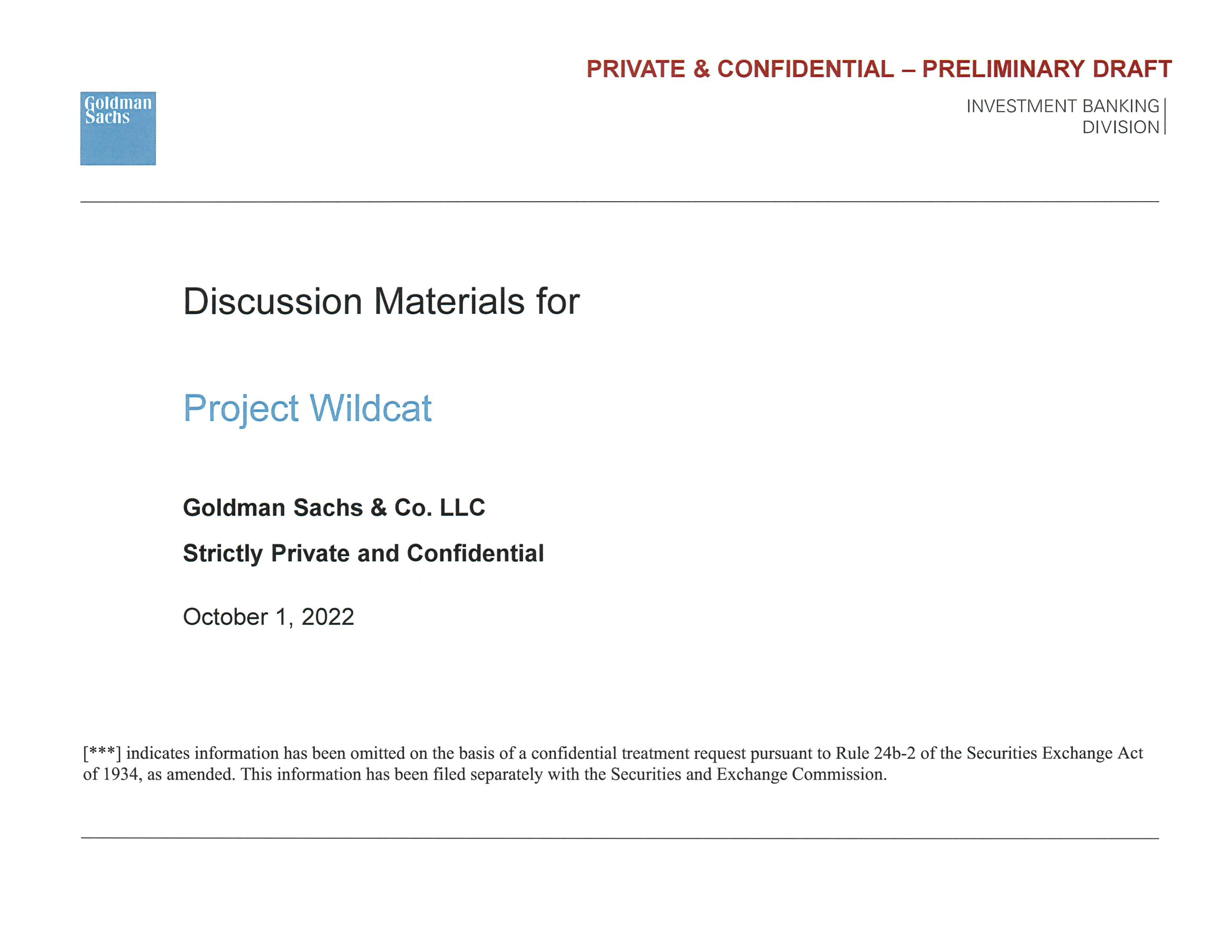Click the Strictly Private and Confidential line

363,553
